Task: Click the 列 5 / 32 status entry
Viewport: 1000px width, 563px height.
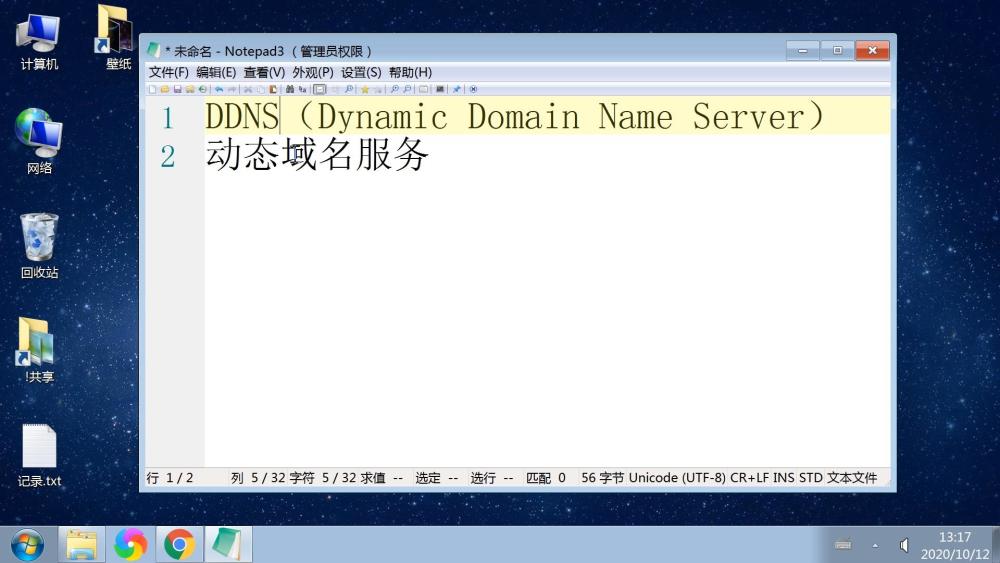Action: 258,478
